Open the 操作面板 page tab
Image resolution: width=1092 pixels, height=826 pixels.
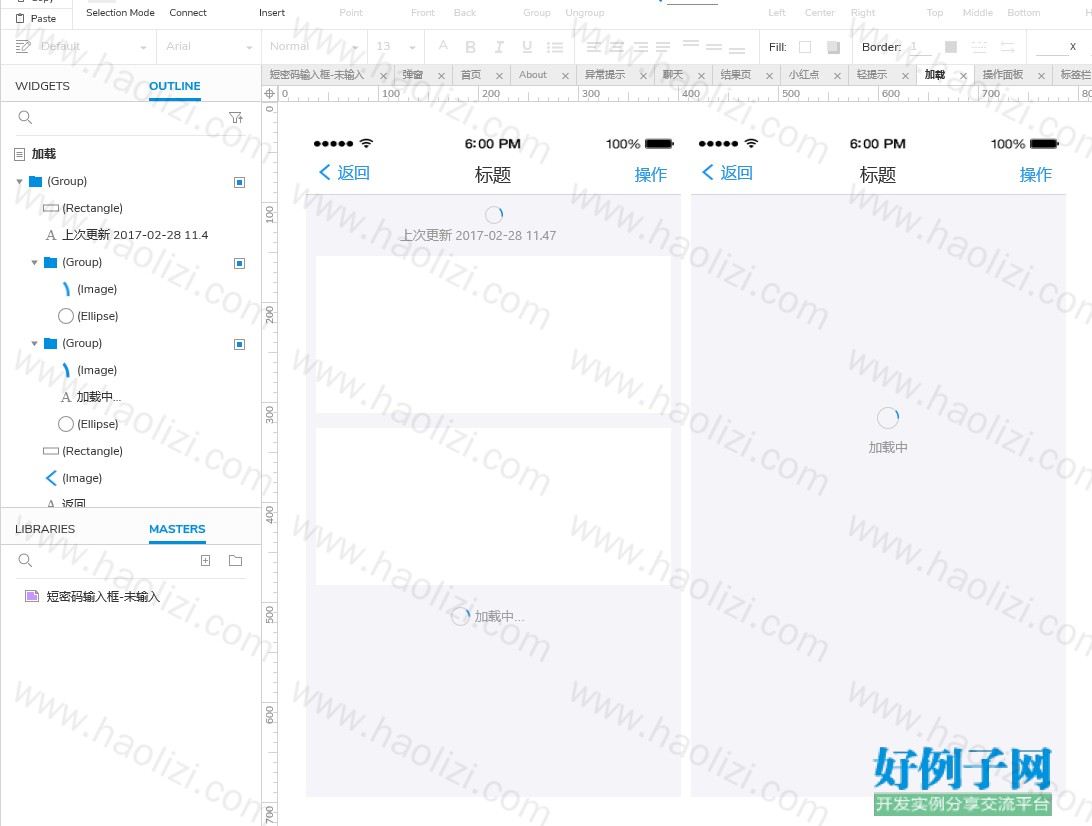pos(1003,75)
